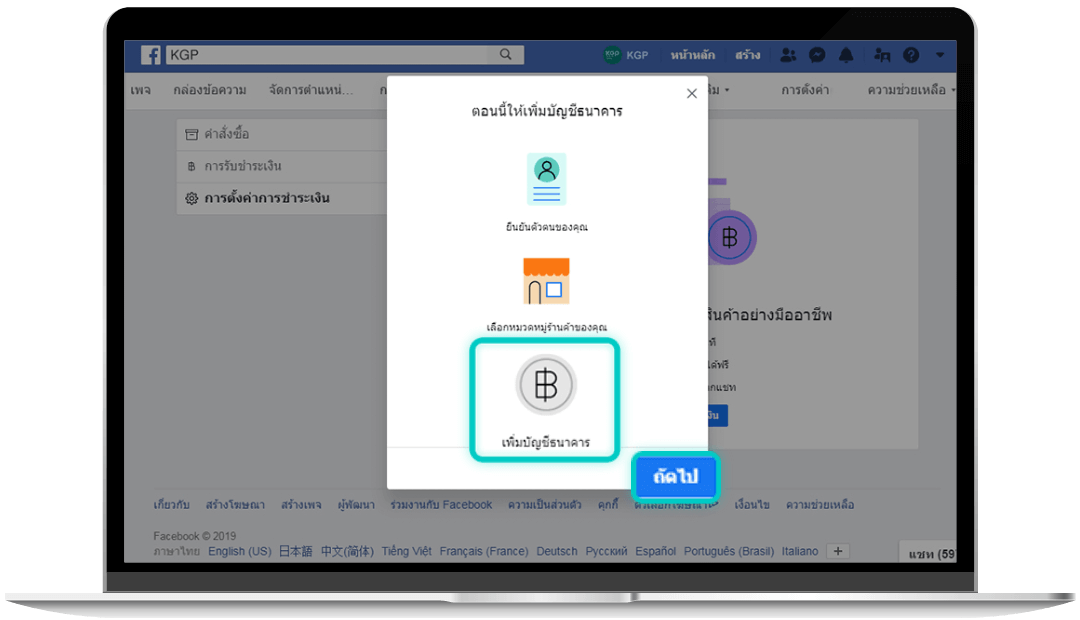The image size is (1080, 620).
Task: Click the Facebook logo icon
Action: [150, 55]
